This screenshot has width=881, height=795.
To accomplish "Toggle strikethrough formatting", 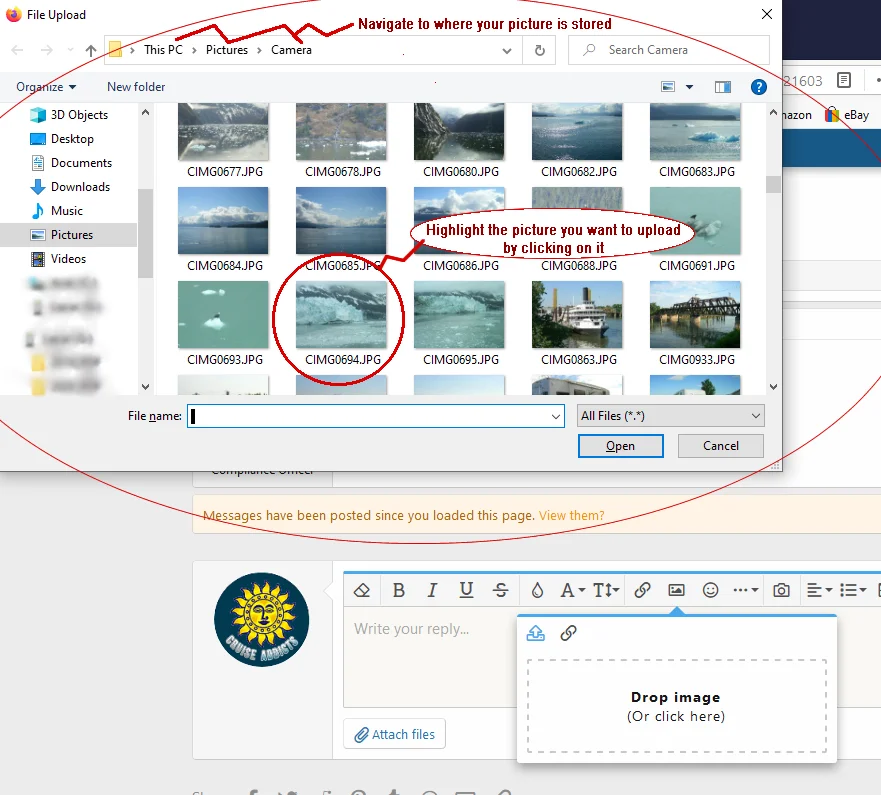I will [x=501, y=590].
